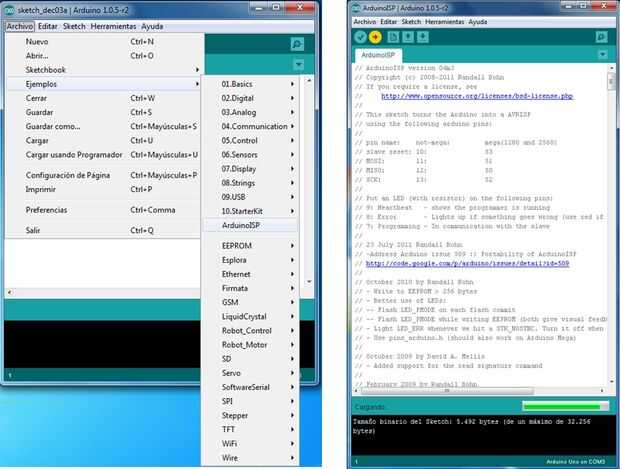
Task: Choose Cargar menu entry
Action: point(104,141)
